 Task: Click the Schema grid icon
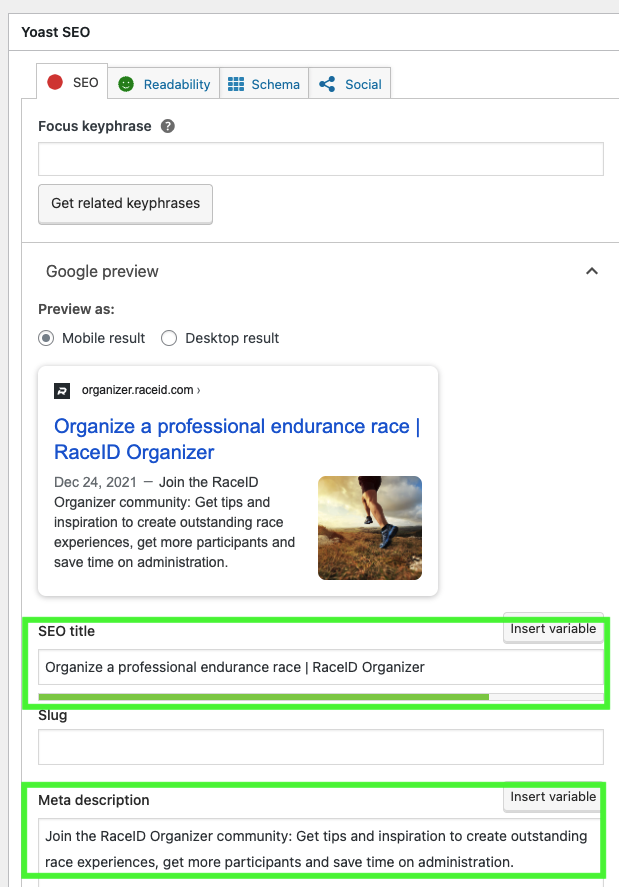click(x=236, y=84)
